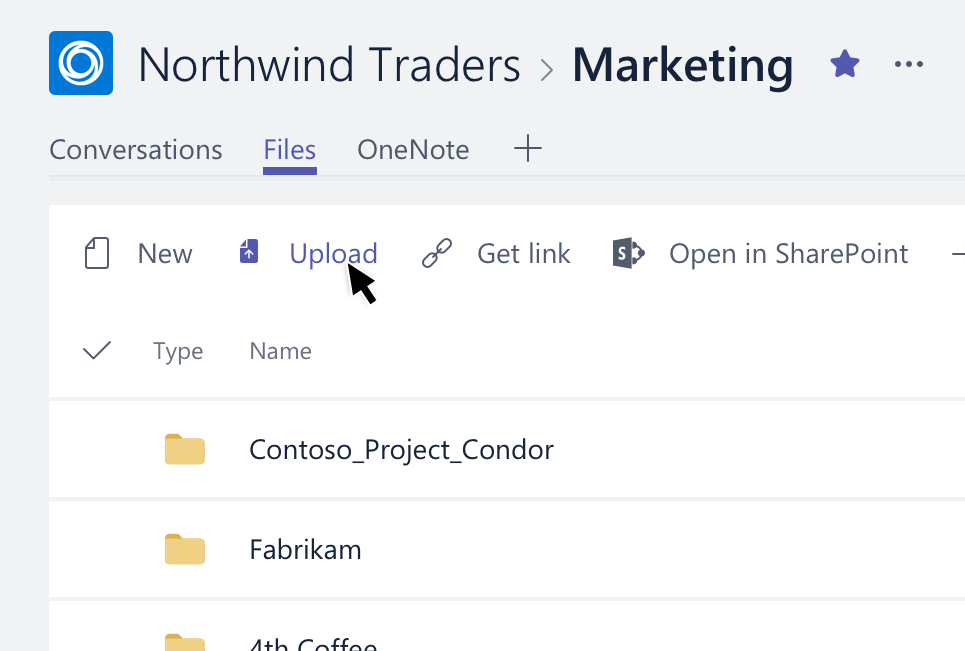Click the SharePoint logo icon
Image resolution: width=965 pixels, height=651 pixels.
pos(628,253)
